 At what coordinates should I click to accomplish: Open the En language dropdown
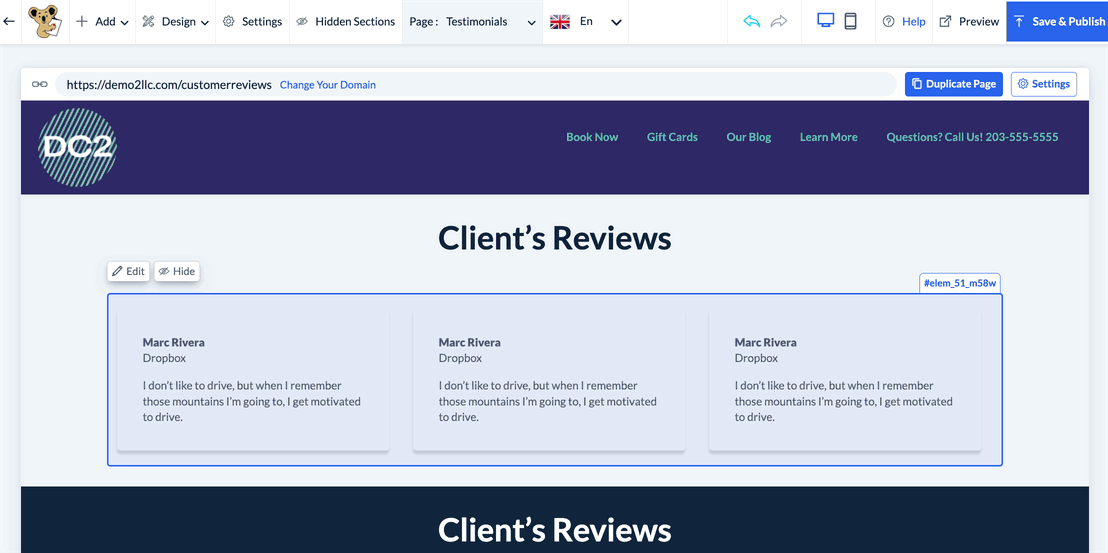tap(586, 21)
